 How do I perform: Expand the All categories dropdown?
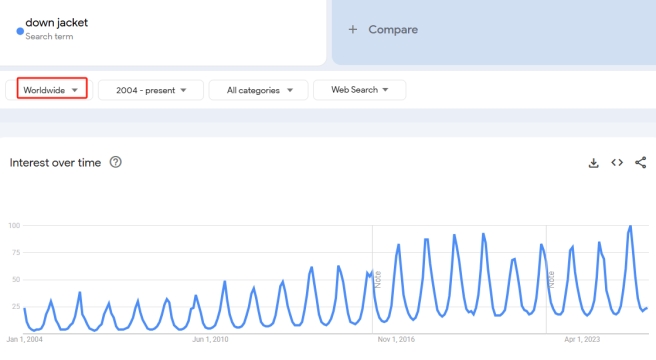(x=259, y=90)
